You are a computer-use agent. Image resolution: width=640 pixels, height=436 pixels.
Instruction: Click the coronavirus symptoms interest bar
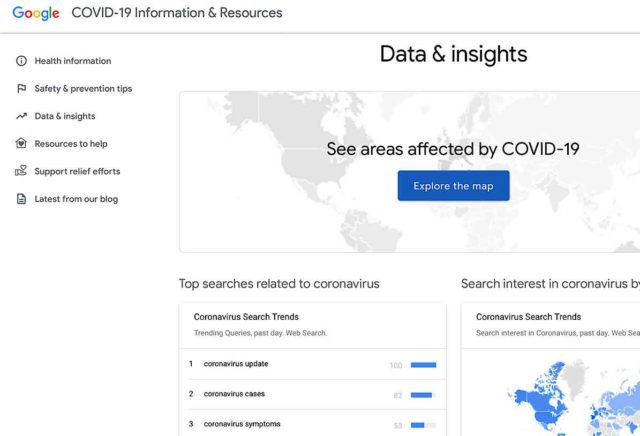[423, 425]
